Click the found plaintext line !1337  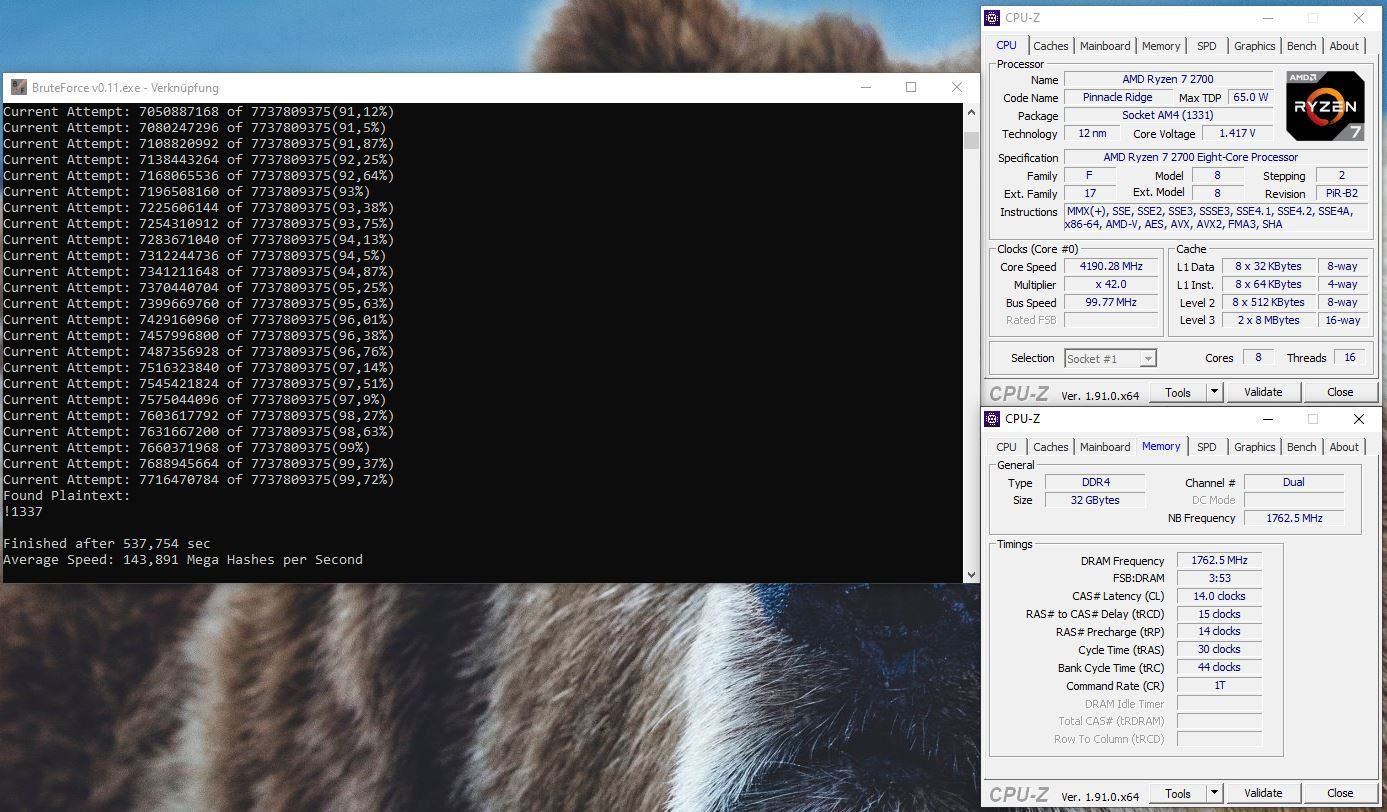[23, 511]
